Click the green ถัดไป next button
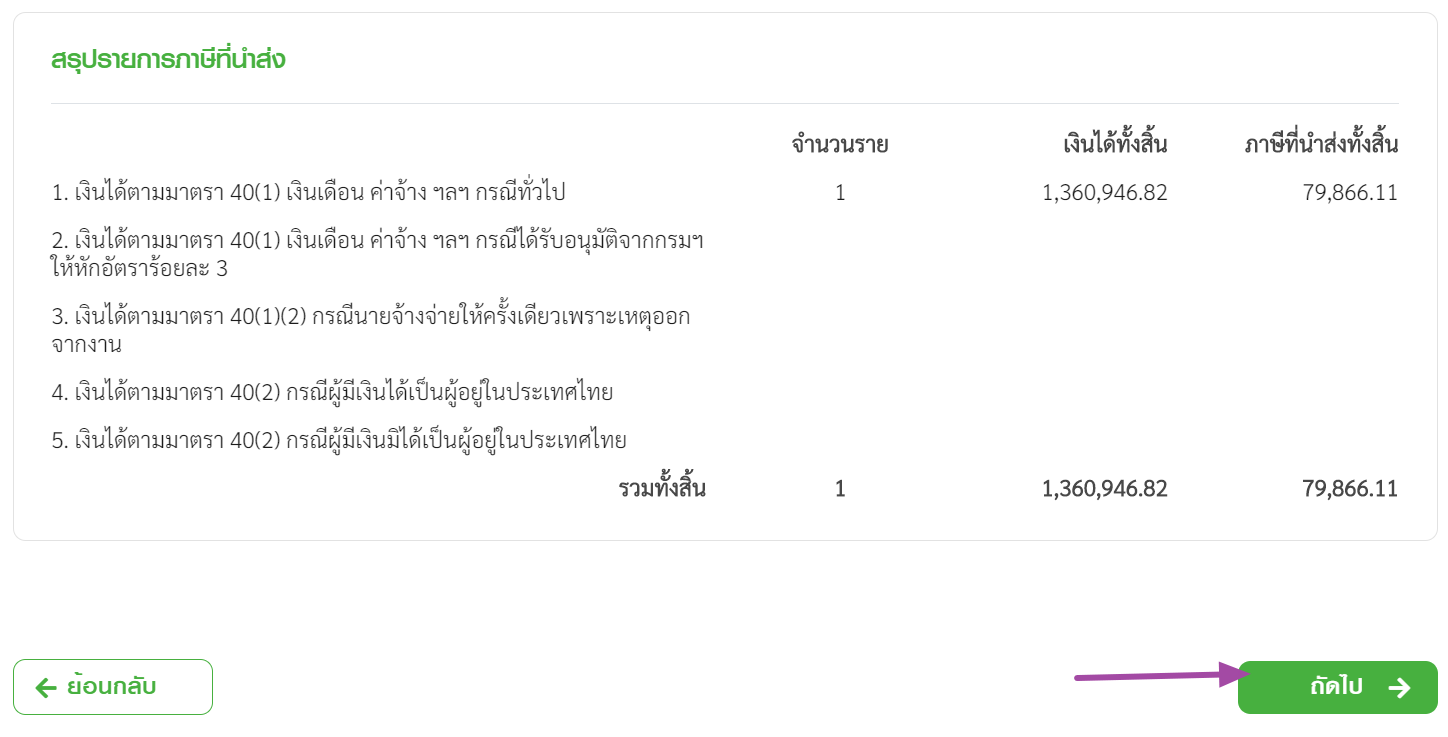This screenshot has height=737, width=1448. 1337,687
